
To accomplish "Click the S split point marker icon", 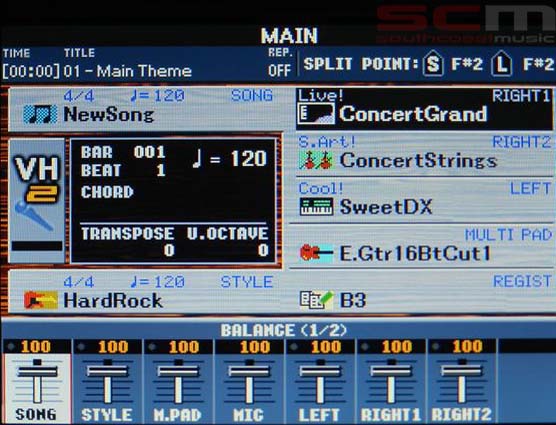I will [433, 64].
